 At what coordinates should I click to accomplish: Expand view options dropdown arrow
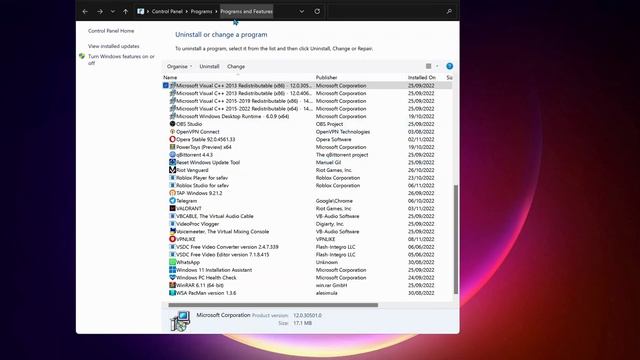pos(437,66)
